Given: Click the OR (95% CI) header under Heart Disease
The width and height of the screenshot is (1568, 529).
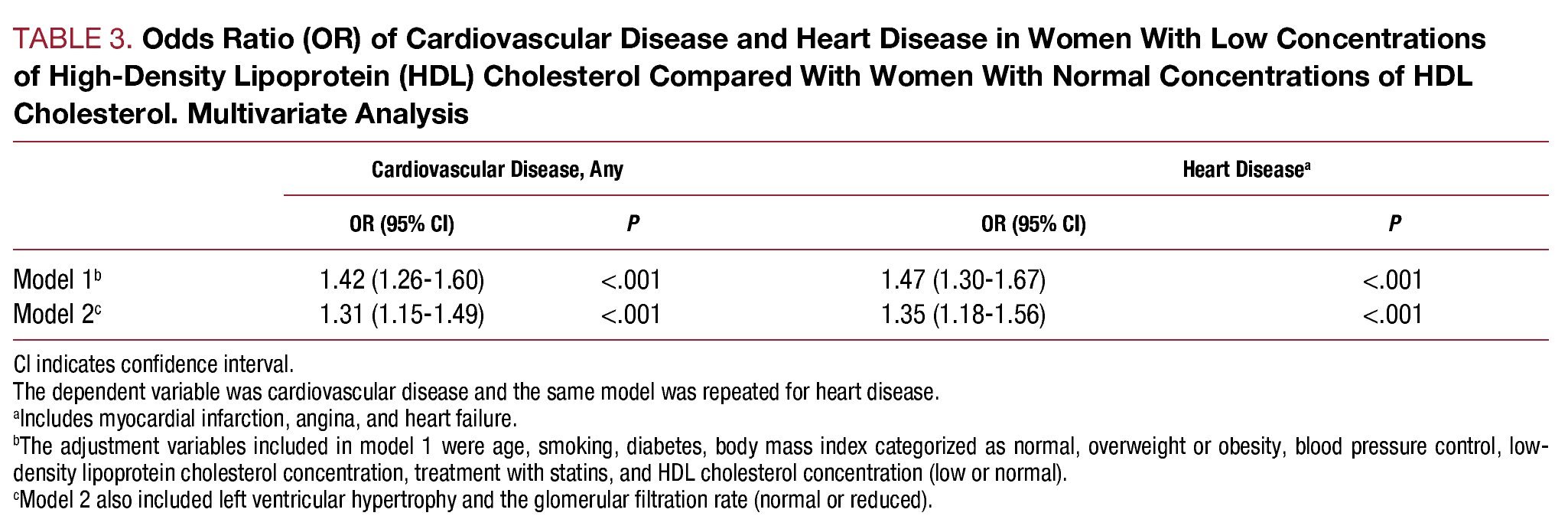Looking at the screenshot, I should pyautogui.click(x=1033, y=224).
